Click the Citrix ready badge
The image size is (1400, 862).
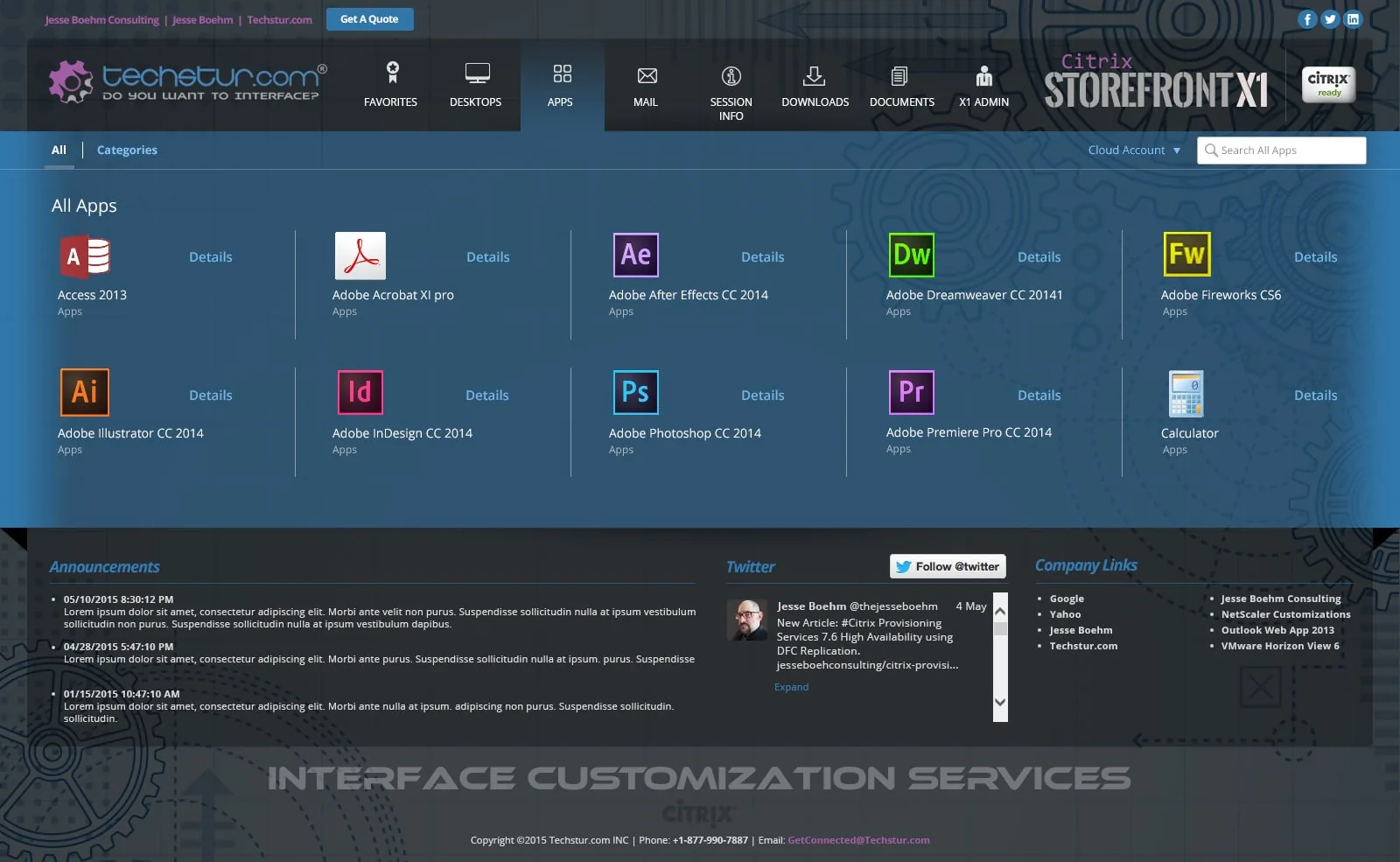(x=1328, y=84)
